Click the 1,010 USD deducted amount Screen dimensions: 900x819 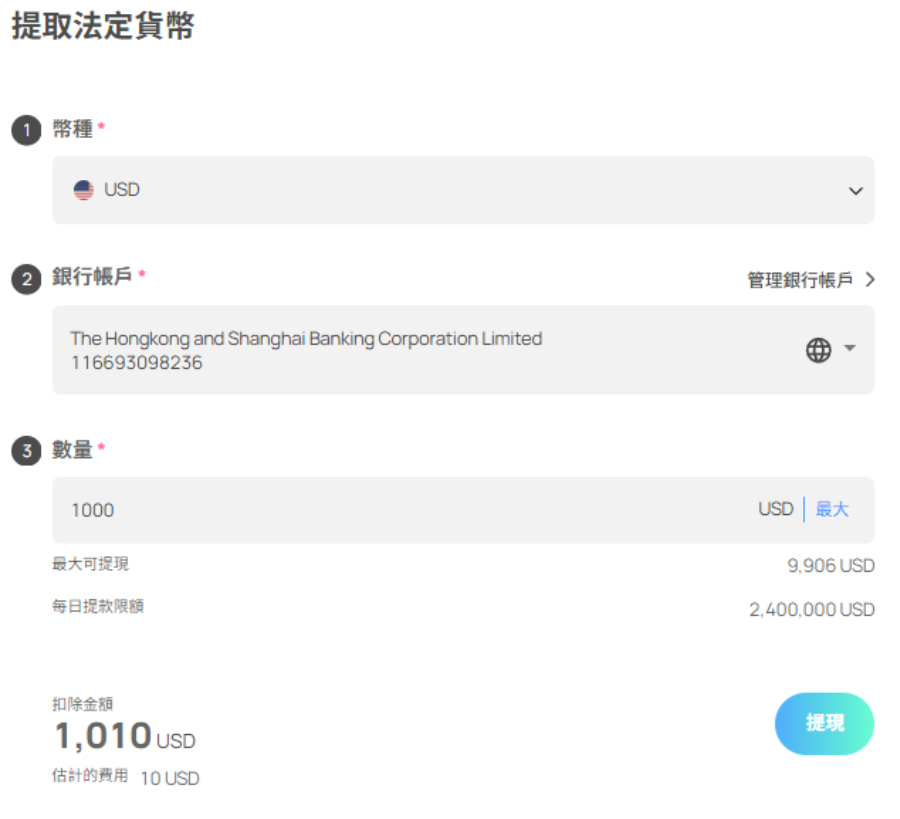tap(125, 736)
